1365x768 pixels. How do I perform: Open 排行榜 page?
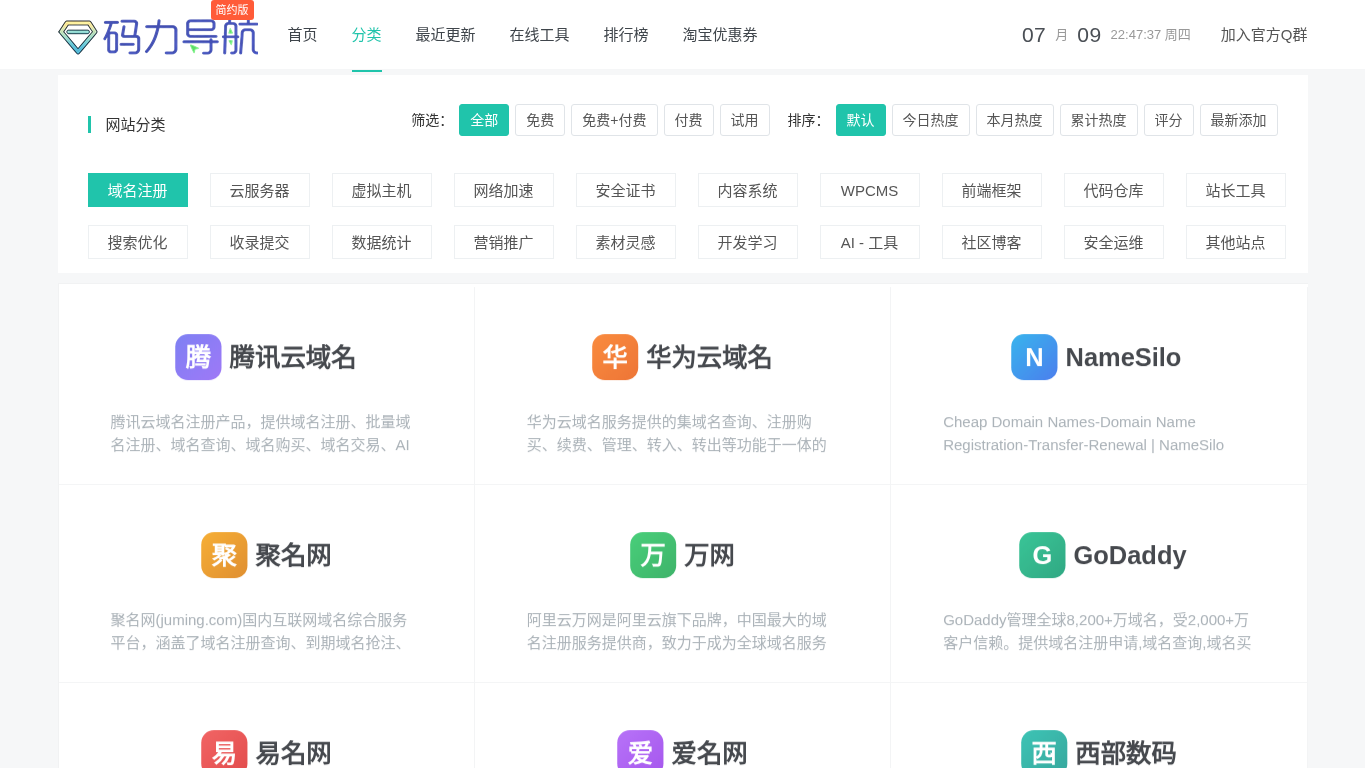(626, 35)
